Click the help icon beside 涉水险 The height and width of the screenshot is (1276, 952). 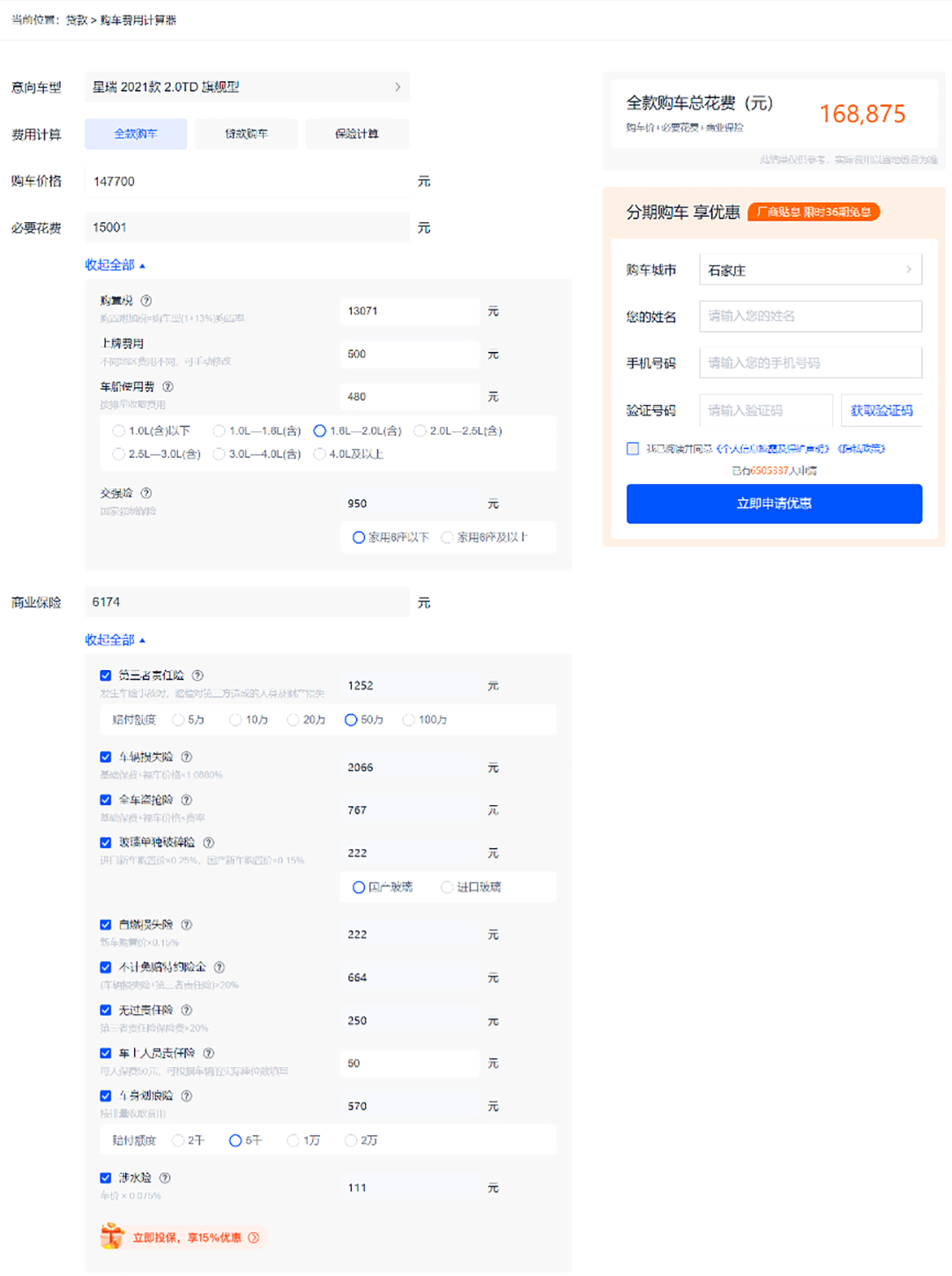[165, 1178]
